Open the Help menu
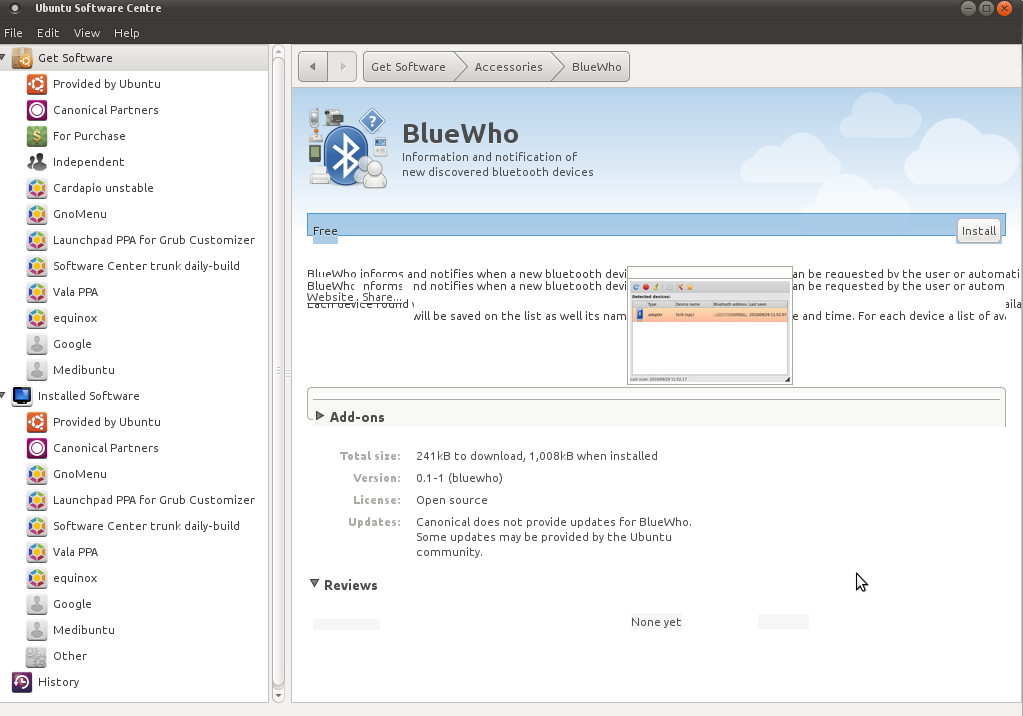Image resolution: width=1023 pixels, height=716 pixels. 127,33
